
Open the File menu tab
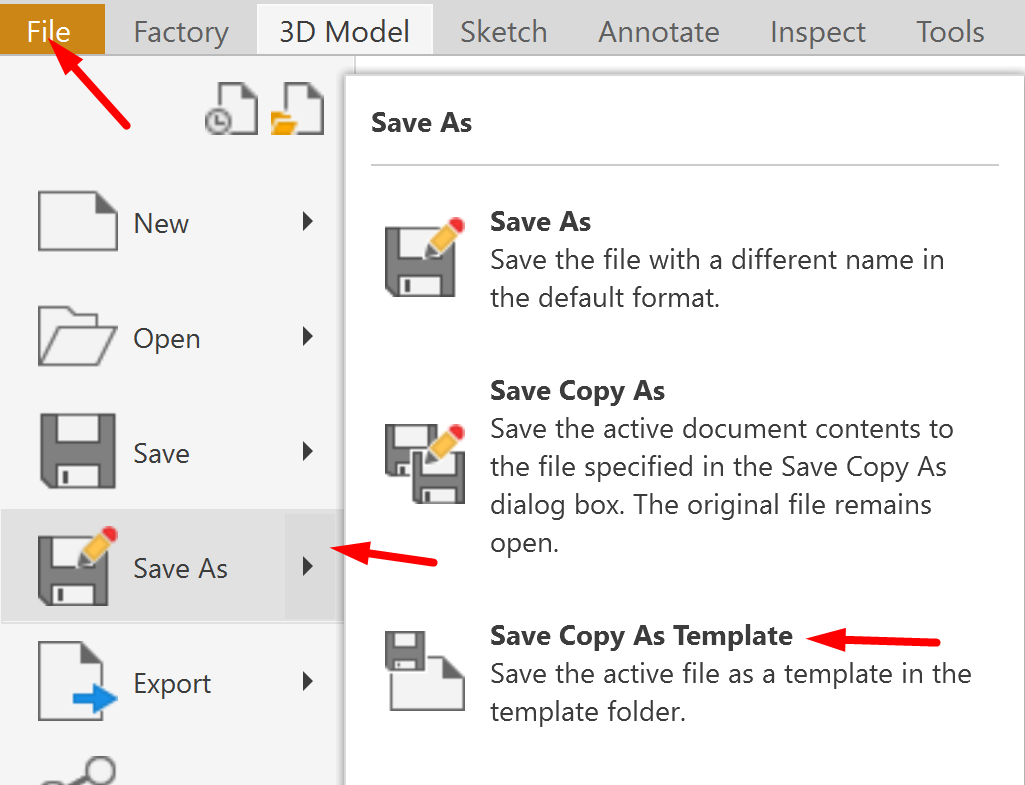(x=49, y=31)
